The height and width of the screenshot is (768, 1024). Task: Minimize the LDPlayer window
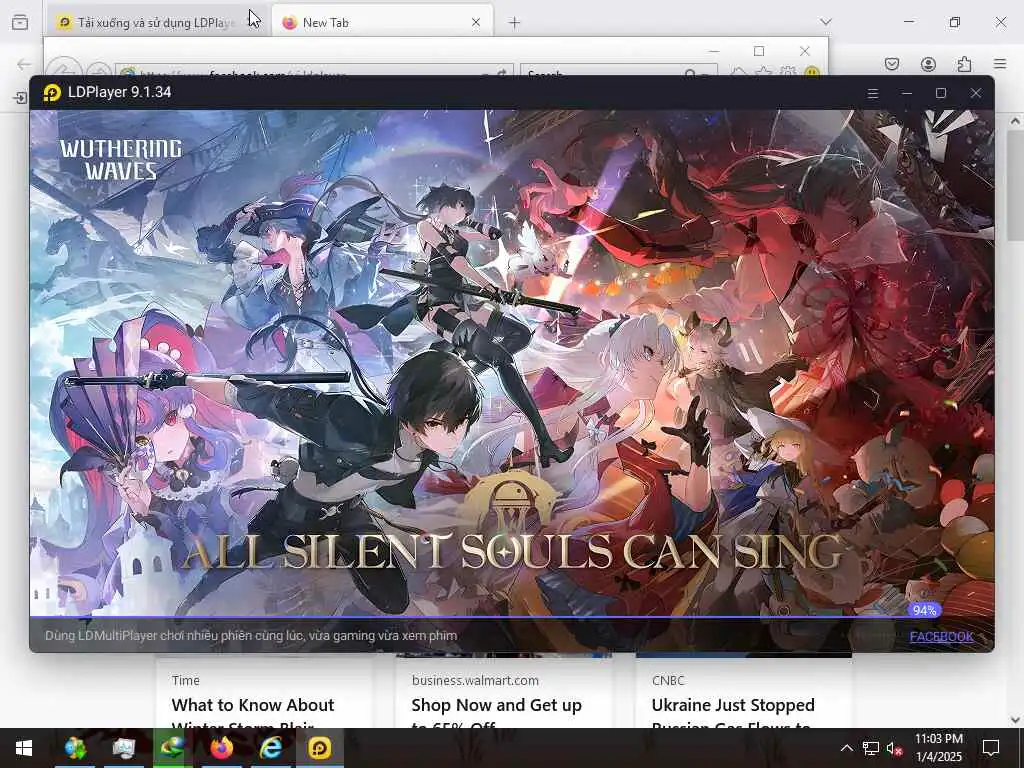coord(907,93)
